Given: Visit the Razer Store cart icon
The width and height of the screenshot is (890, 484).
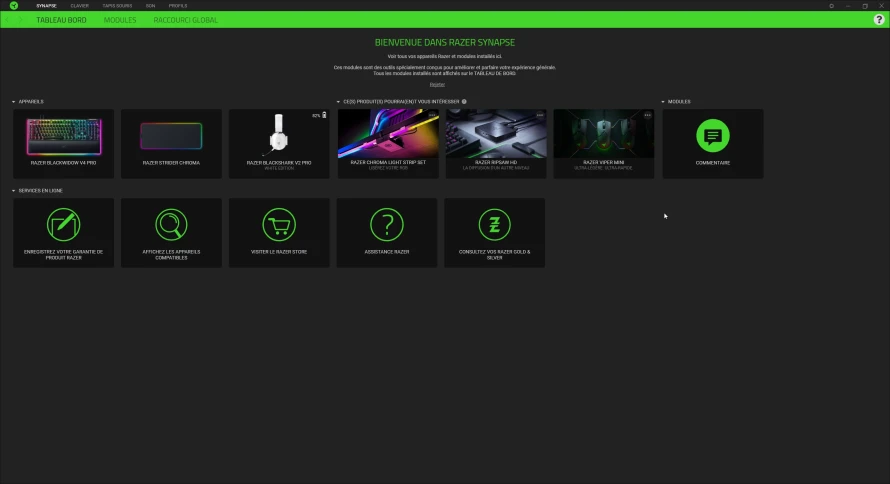Looking at the screenshot, I should coord(279,225).
